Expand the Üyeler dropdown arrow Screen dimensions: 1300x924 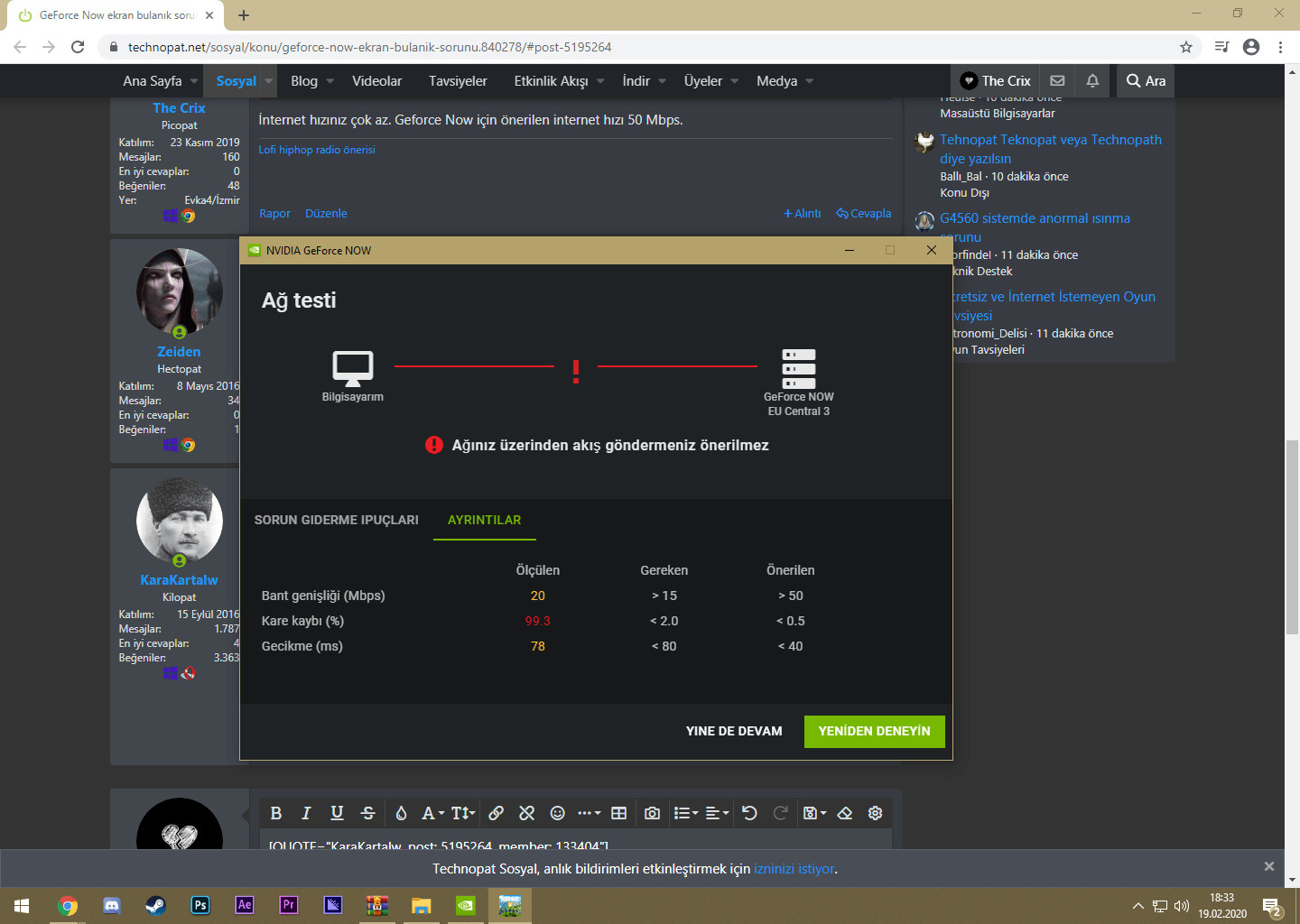point(735,80)
